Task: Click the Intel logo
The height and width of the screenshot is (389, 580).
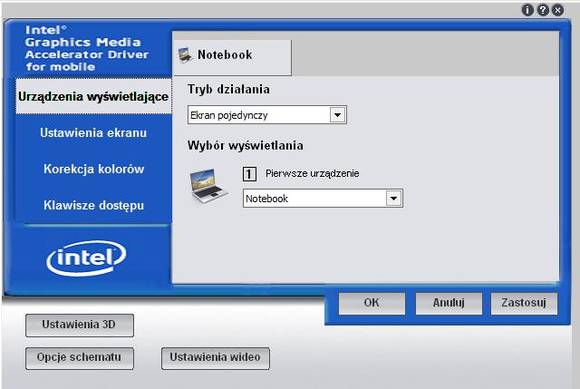Action: [x=86, y=258]
